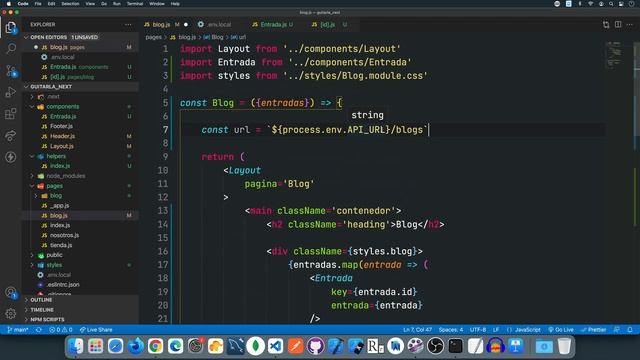The width and height of the screenshot is (640, 360).
Task: Open the Run and Debug view
Action: (11, 92)
